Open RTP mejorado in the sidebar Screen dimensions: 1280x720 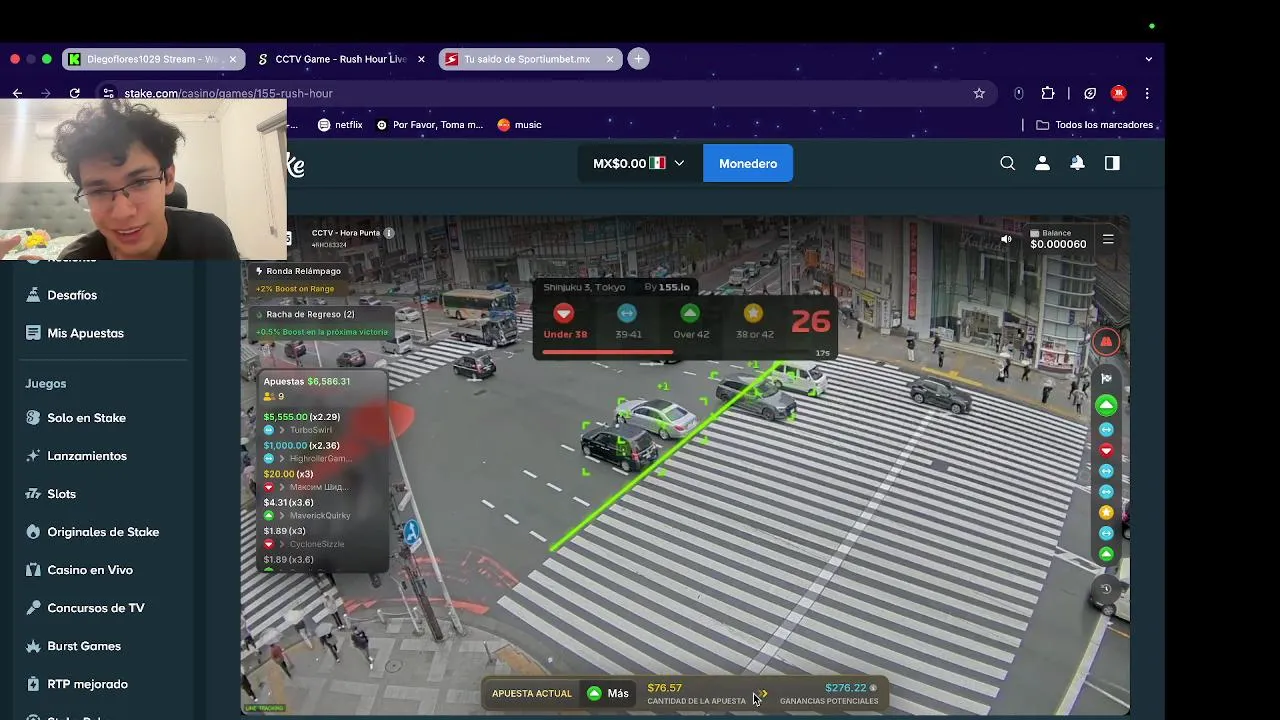[x=87, y=684]
